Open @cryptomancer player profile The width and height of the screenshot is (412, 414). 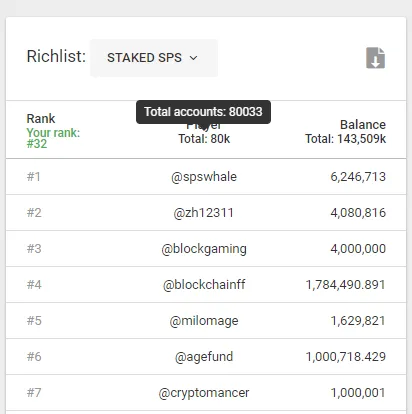click(x=204, y=393)
